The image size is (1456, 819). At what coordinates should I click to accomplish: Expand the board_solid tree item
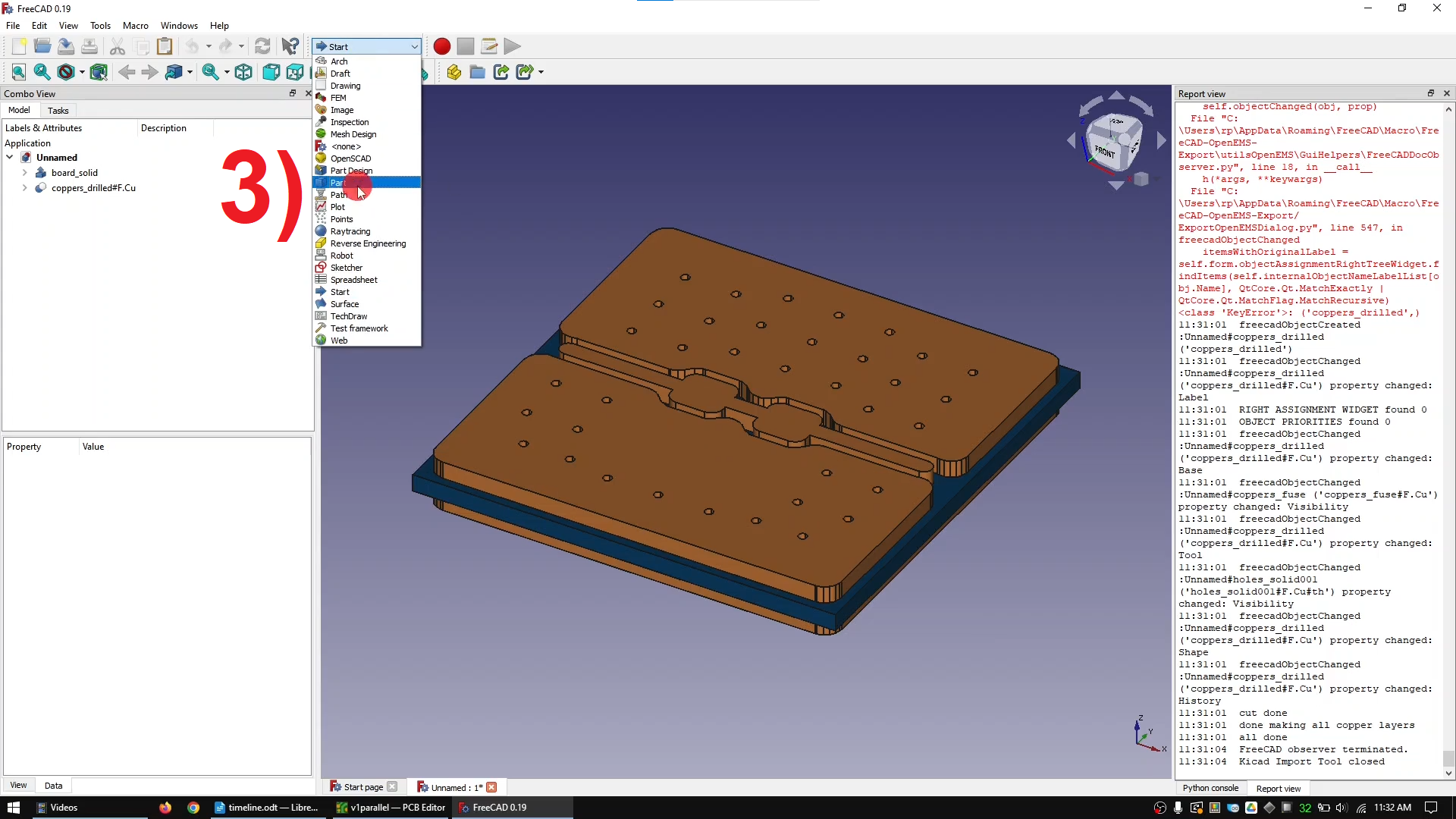(x=25, y=173)
